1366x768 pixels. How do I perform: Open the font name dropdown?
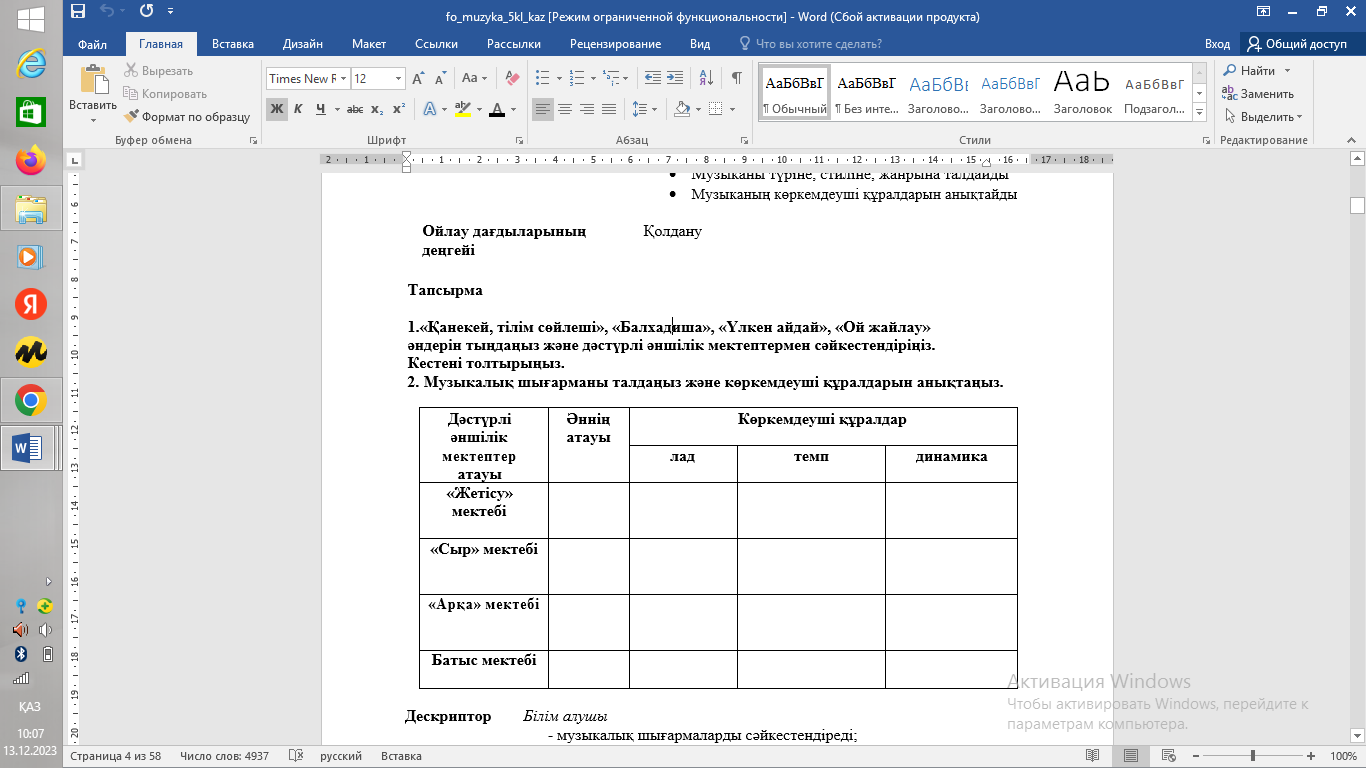[x=345, y=79]
